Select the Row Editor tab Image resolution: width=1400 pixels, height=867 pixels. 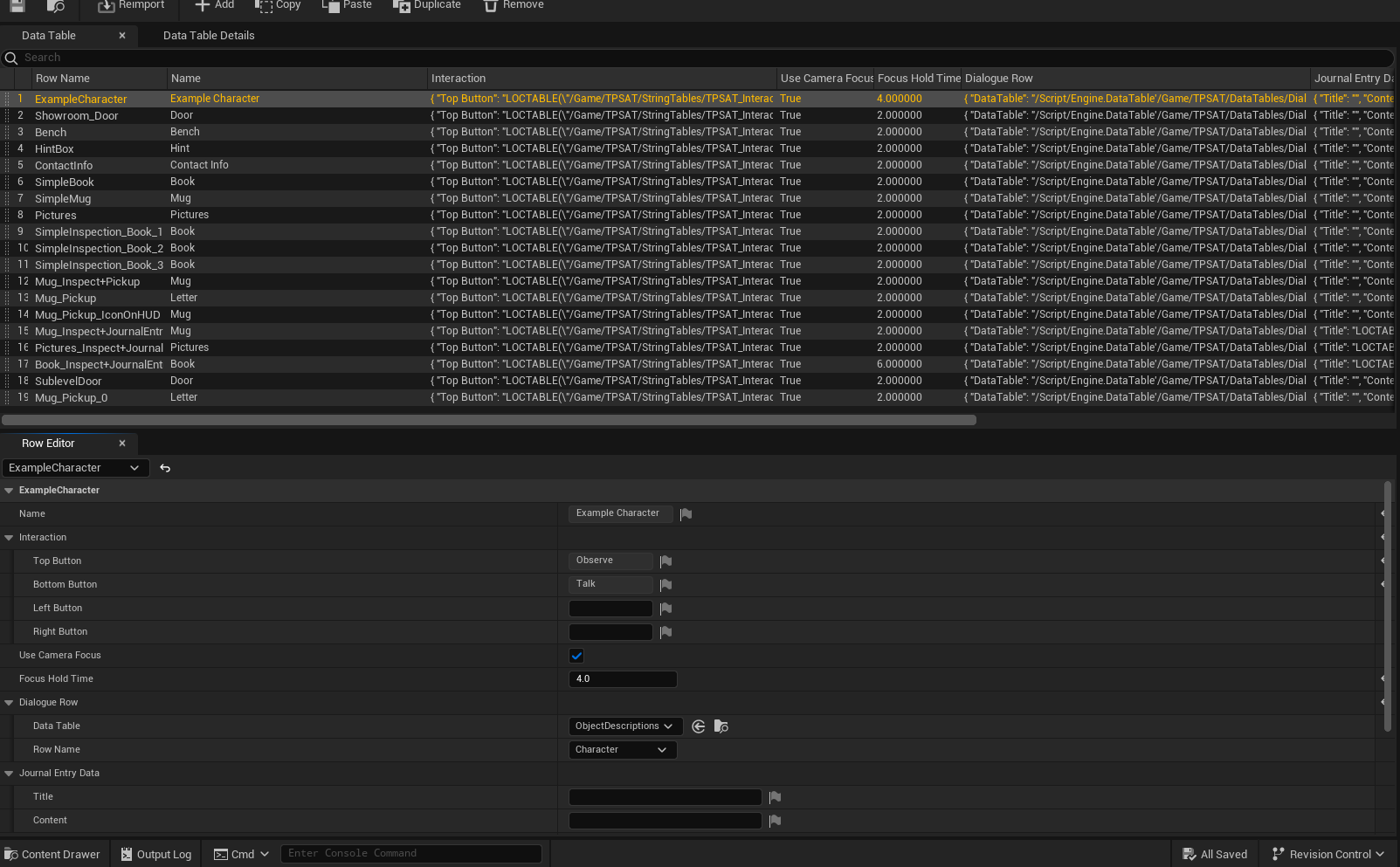[48, 444]
